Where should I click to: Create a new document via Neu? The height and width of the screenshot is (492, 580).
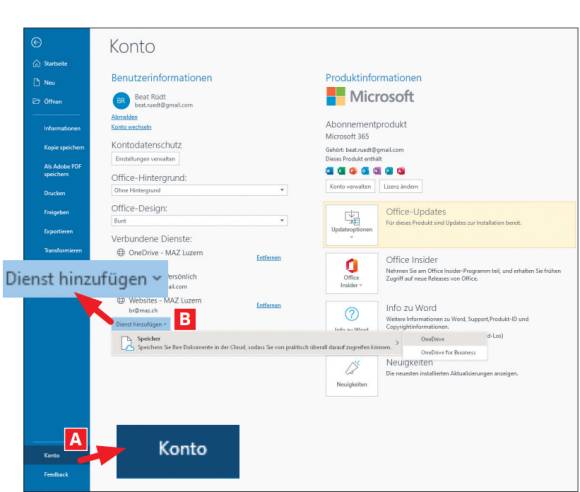(x=44, y=82)
